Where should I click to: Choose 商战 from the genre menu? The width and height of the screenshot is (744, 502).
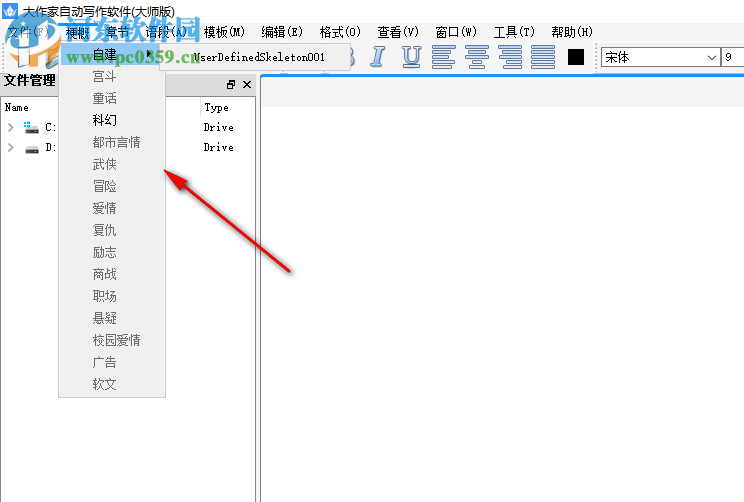[112, 274]
